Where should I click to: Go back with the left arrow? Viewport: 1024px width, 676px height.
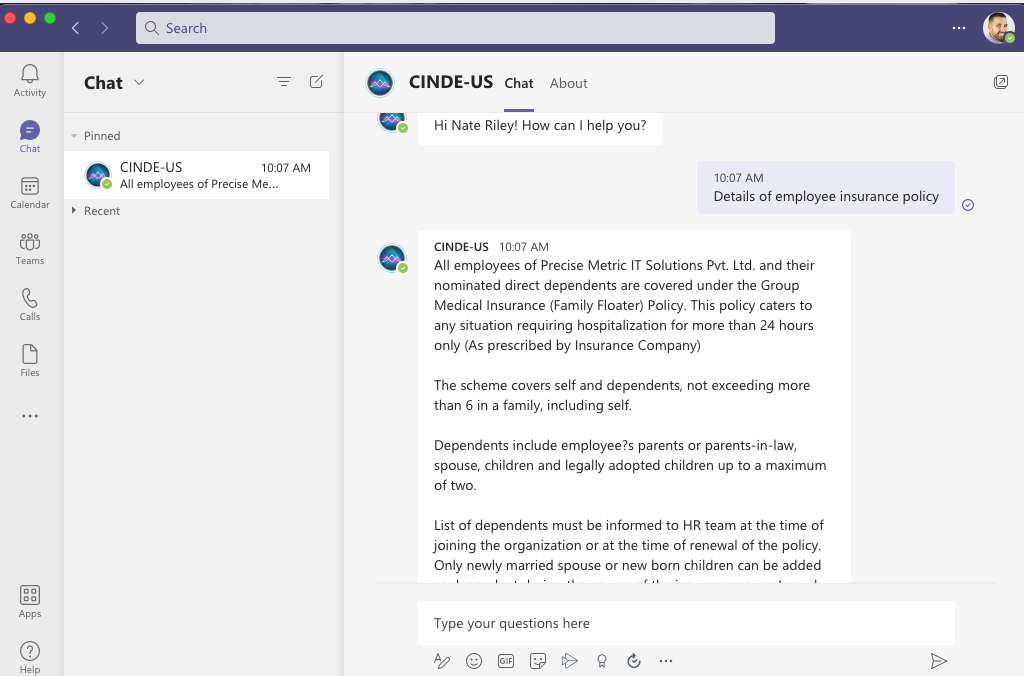coord(76,28)
